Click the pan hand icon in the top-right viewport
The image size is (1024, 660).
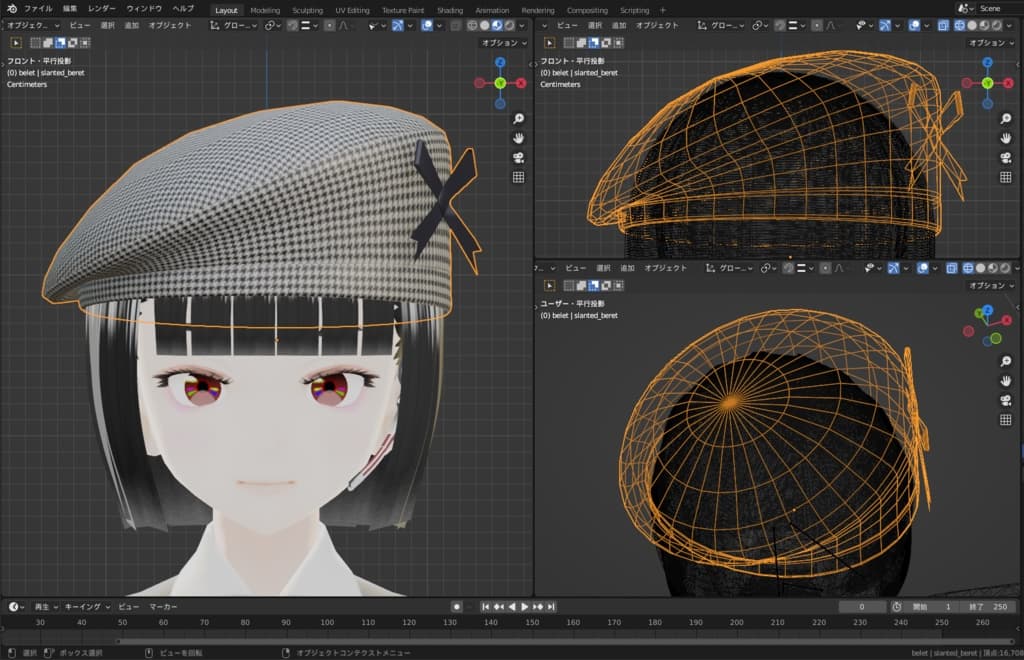pos(1005,138)
